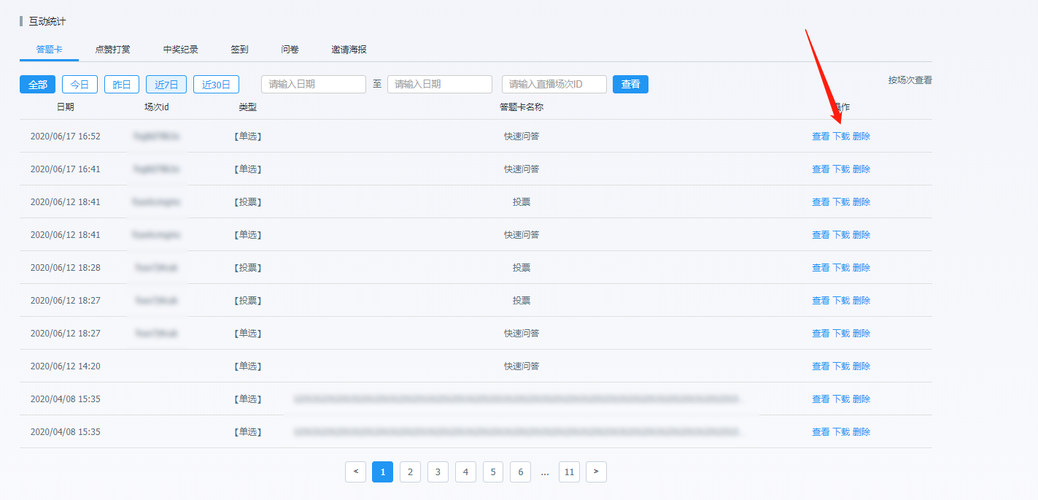This screenshot has width=1038, height=500.
Task: Switch to the 点赞打赏 tab
Action: tap(112, 49)
